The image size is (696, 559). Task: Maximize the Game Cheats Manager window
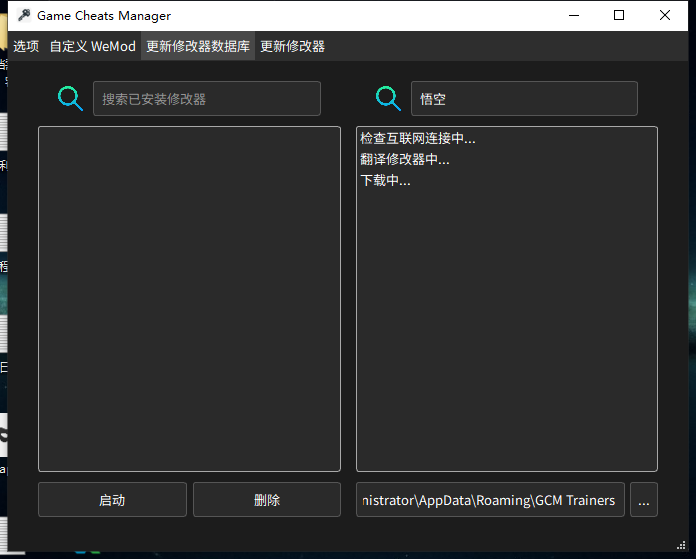click(619, 15)
